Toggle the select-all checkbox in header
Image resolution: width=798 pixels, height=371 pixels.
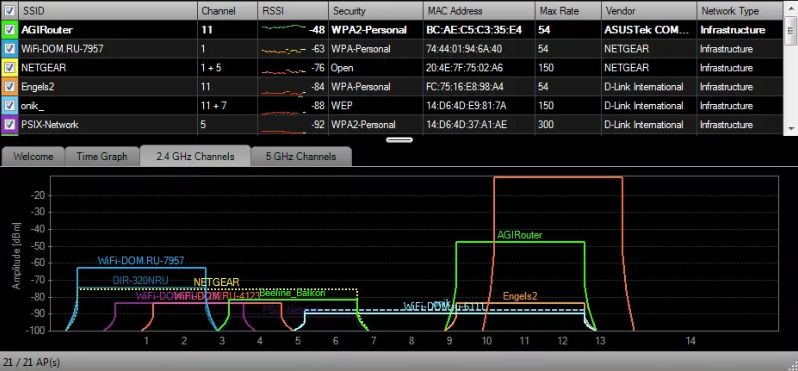[10, 10]
